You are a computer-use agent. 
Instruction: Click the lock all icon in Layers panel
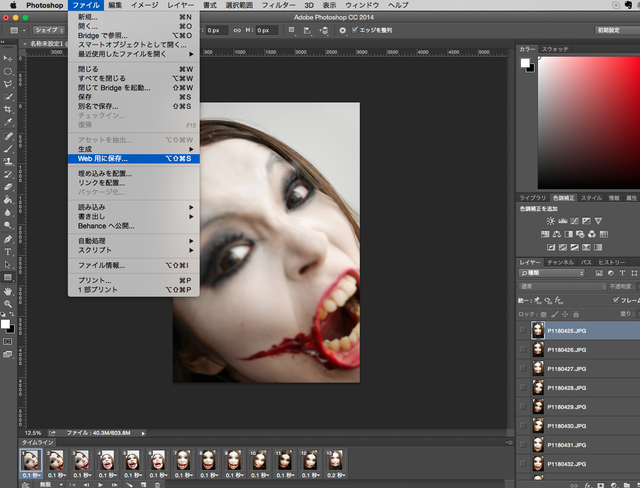coord(576,314)
